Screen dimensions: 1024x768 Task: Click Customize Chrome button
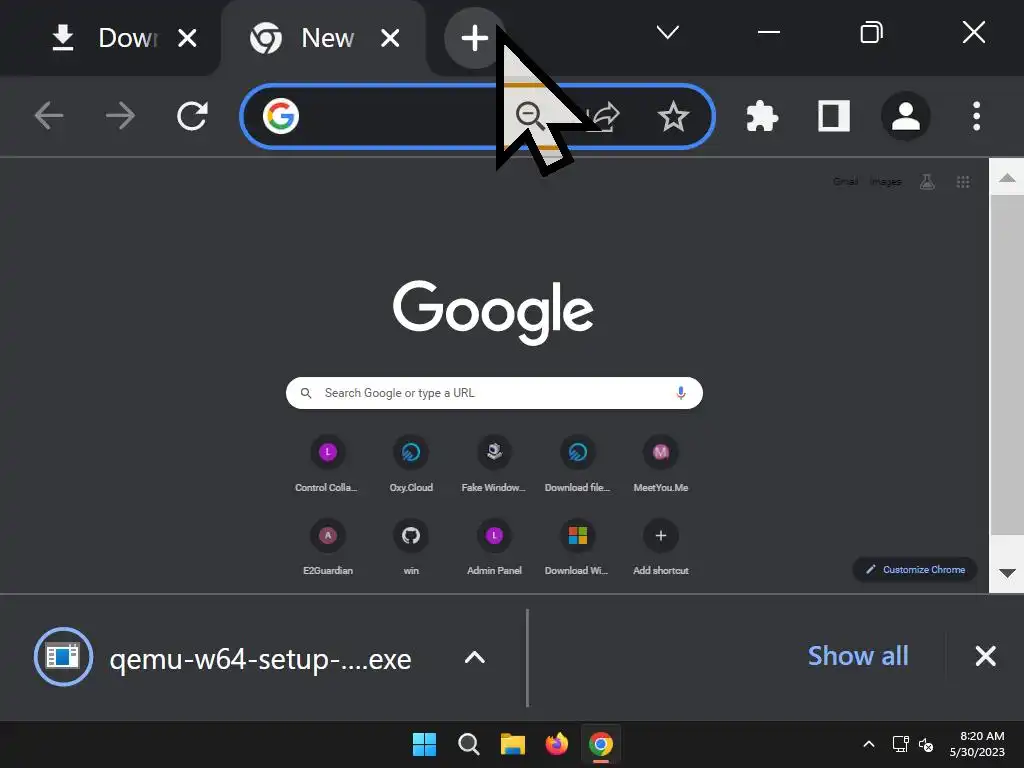coord(915,569)
